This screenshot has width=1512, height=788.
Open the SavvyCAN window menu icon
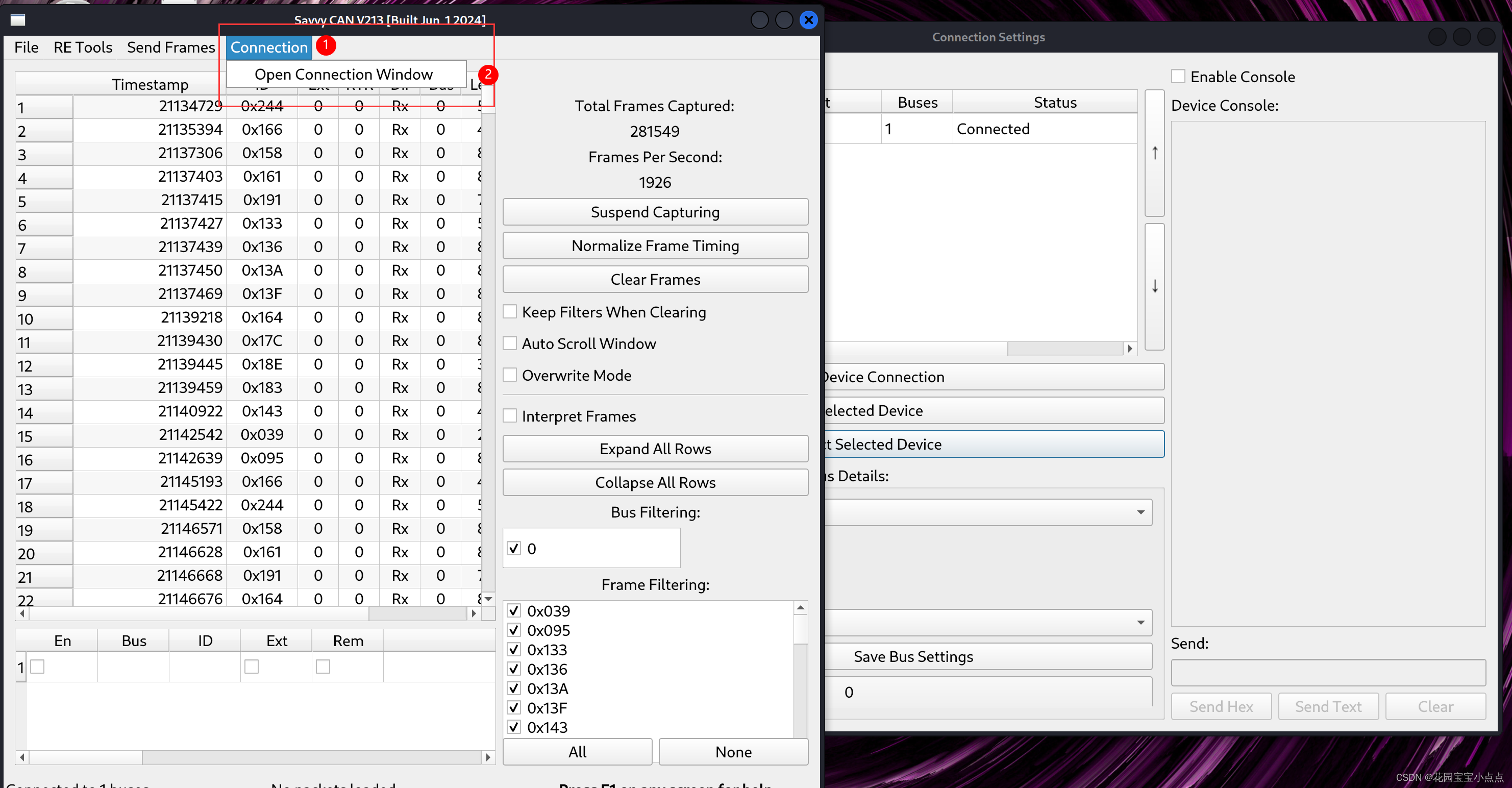point(18,20)
